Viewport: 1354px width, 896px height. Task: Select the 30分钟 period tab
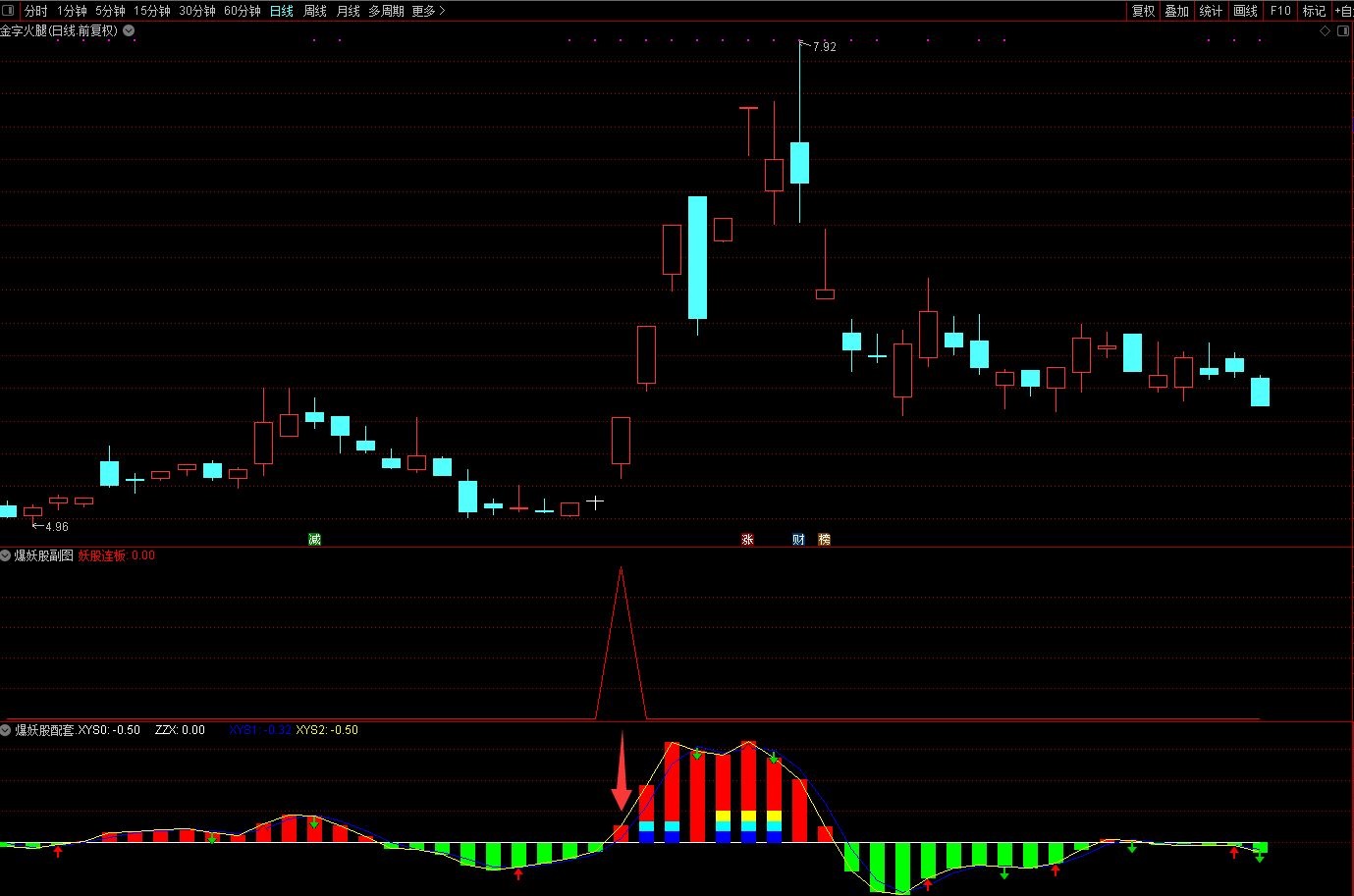coord(197,11)
